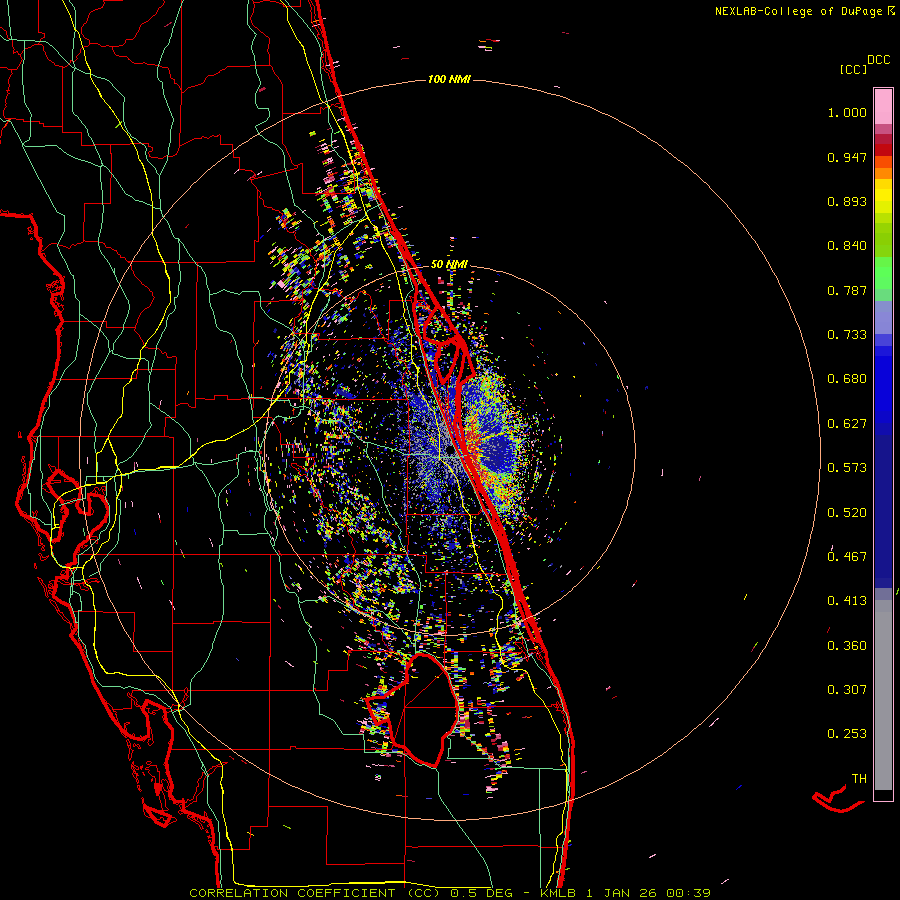
Task: Click the 0.573 scale value
Action: pos(847,468)
